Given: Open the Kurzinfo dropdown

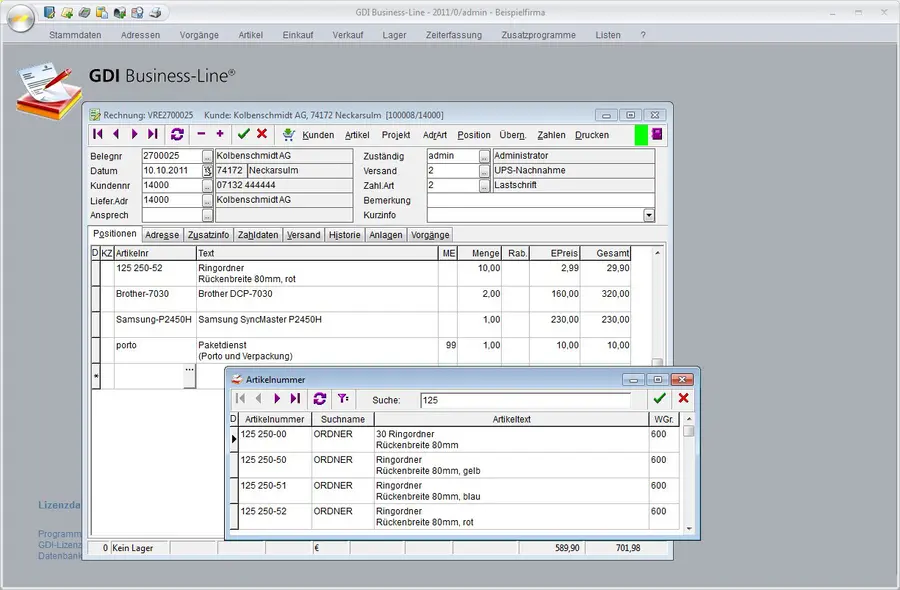Looking at the screenshot, I should (648, 215).
